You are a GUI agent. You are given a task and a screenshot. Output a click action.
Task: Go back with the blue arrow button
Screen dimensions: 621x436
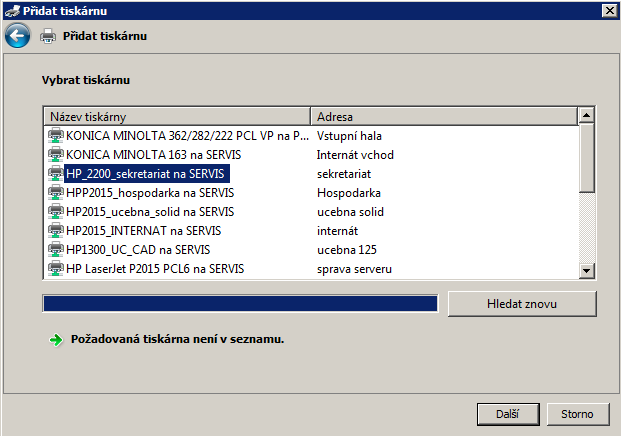(x=17, y=36)
